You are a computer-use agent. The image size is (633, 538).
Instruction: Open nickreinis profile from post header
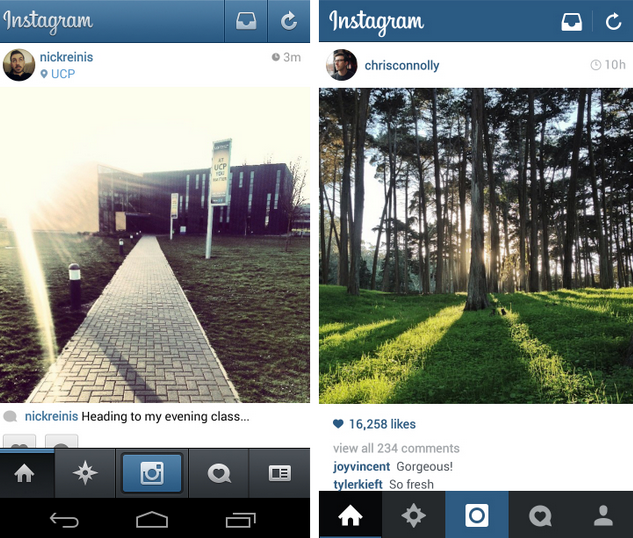pyautogui.click(x=66, y=57)
